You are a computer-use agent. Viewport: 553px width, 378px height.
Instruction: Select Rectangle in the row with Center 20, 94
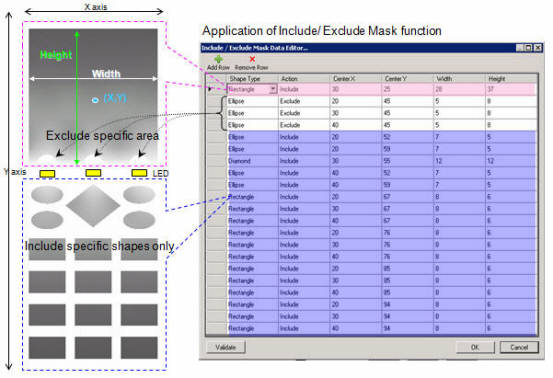click(x=253, y=305)
